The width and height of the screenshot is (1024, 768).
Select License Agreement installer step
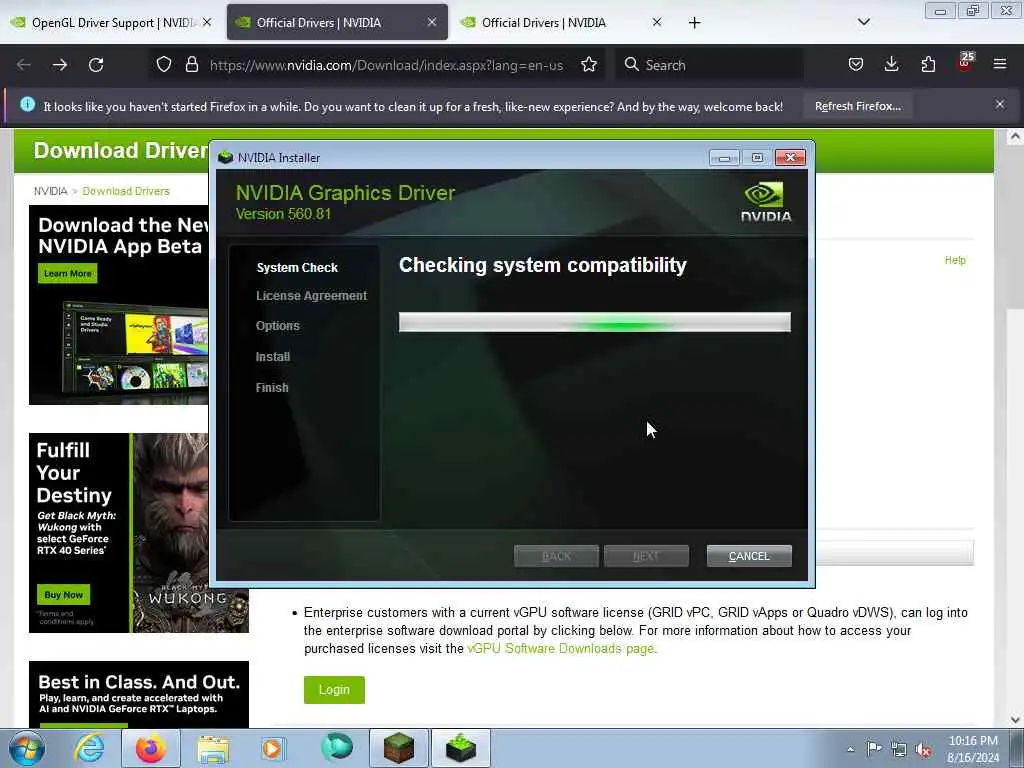[312, 296]
